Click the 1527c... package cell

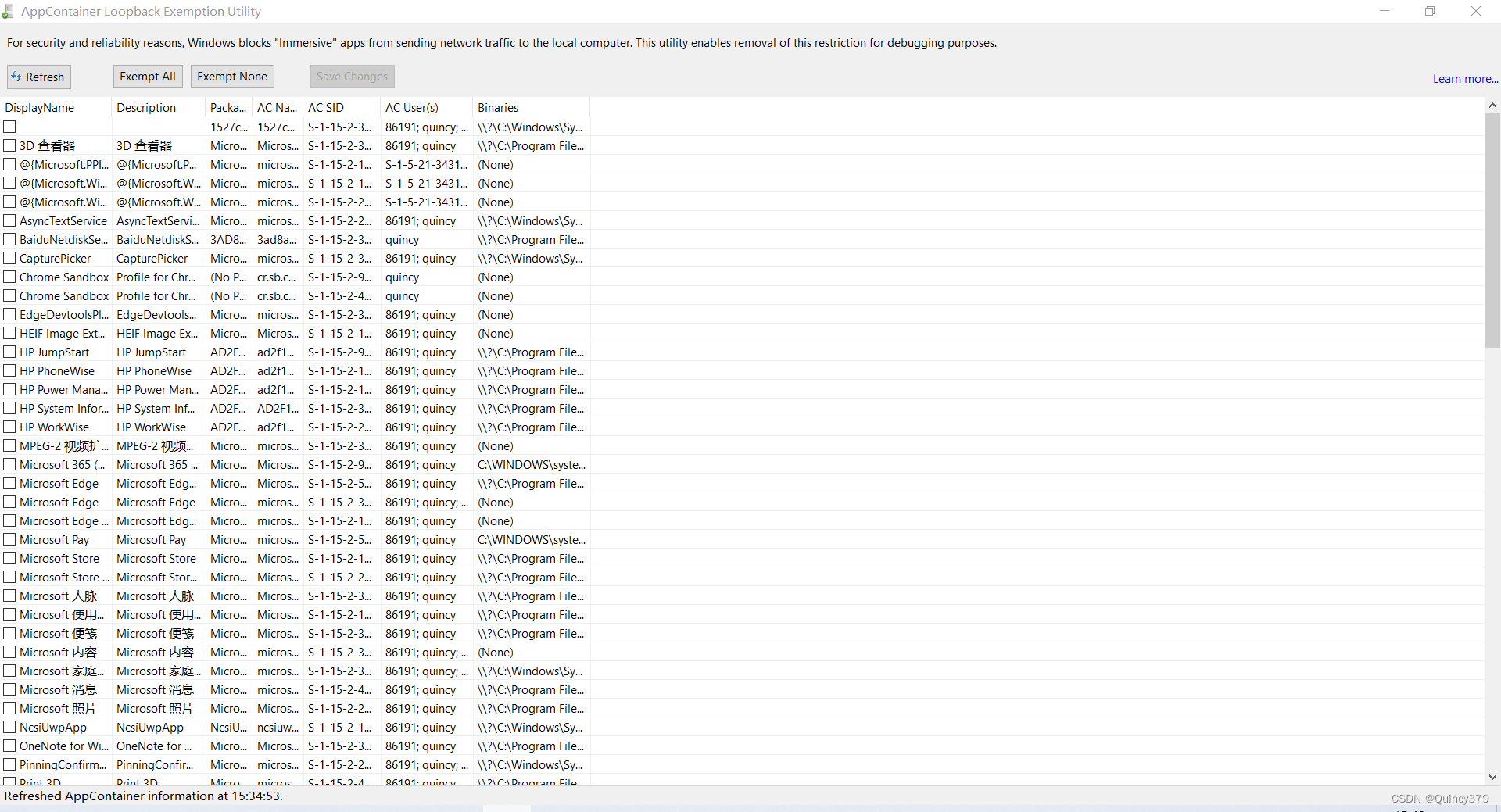click(x=229, y=127)
